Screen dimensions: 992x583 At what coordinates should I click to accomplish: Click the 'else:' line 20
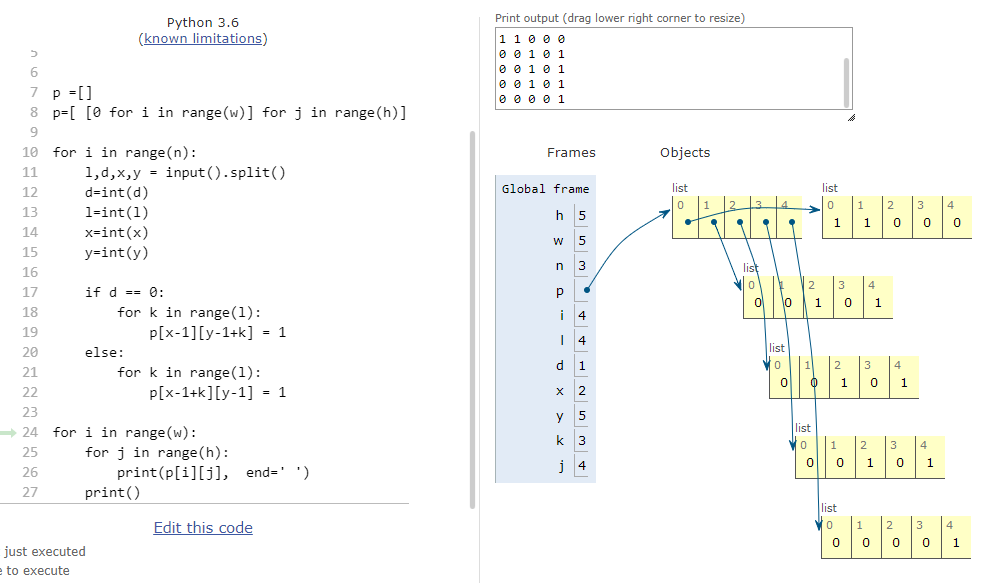pyautogui.click(x=104, y=352)
